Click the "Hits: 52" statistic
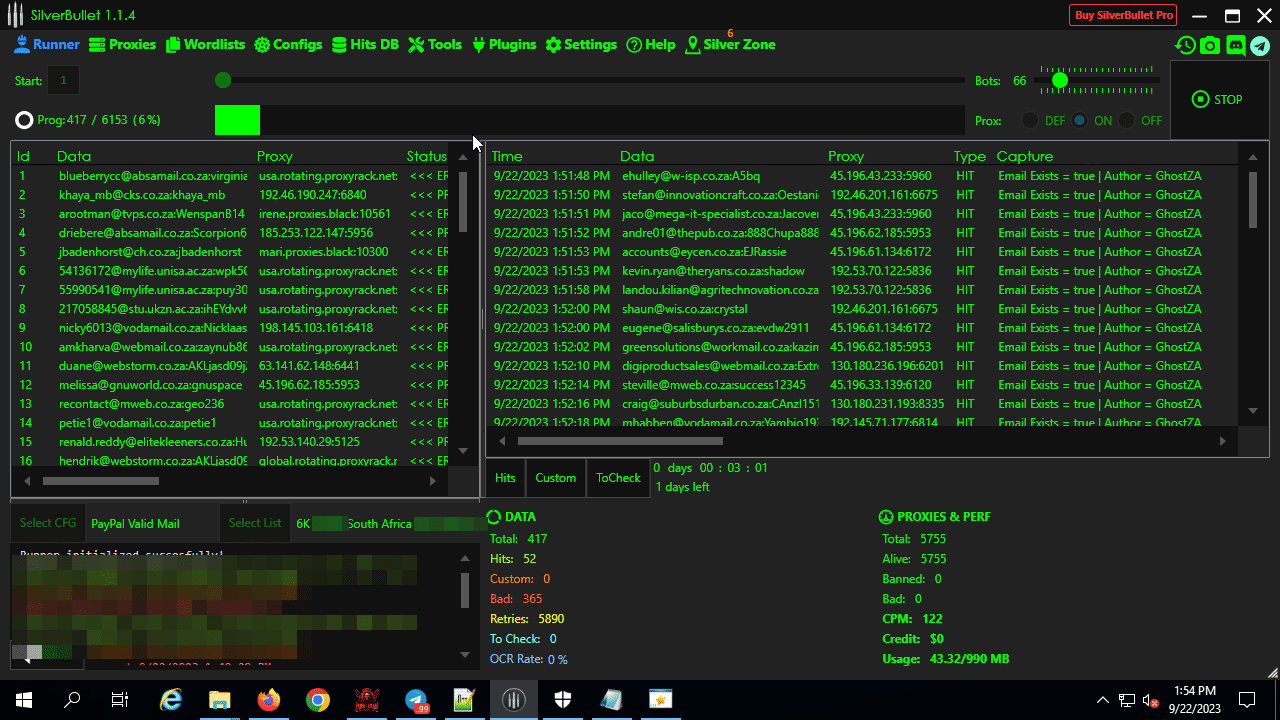This screenshot has height=720, width=1280. (x=513, y=559)
